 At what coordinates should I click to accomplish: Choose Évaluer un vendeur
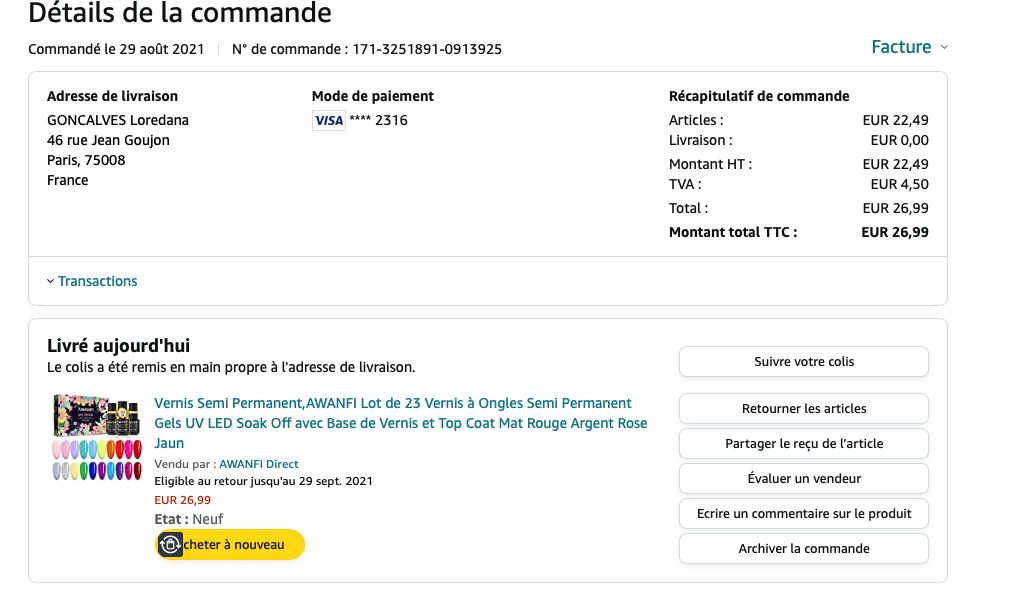pos(803,478)
